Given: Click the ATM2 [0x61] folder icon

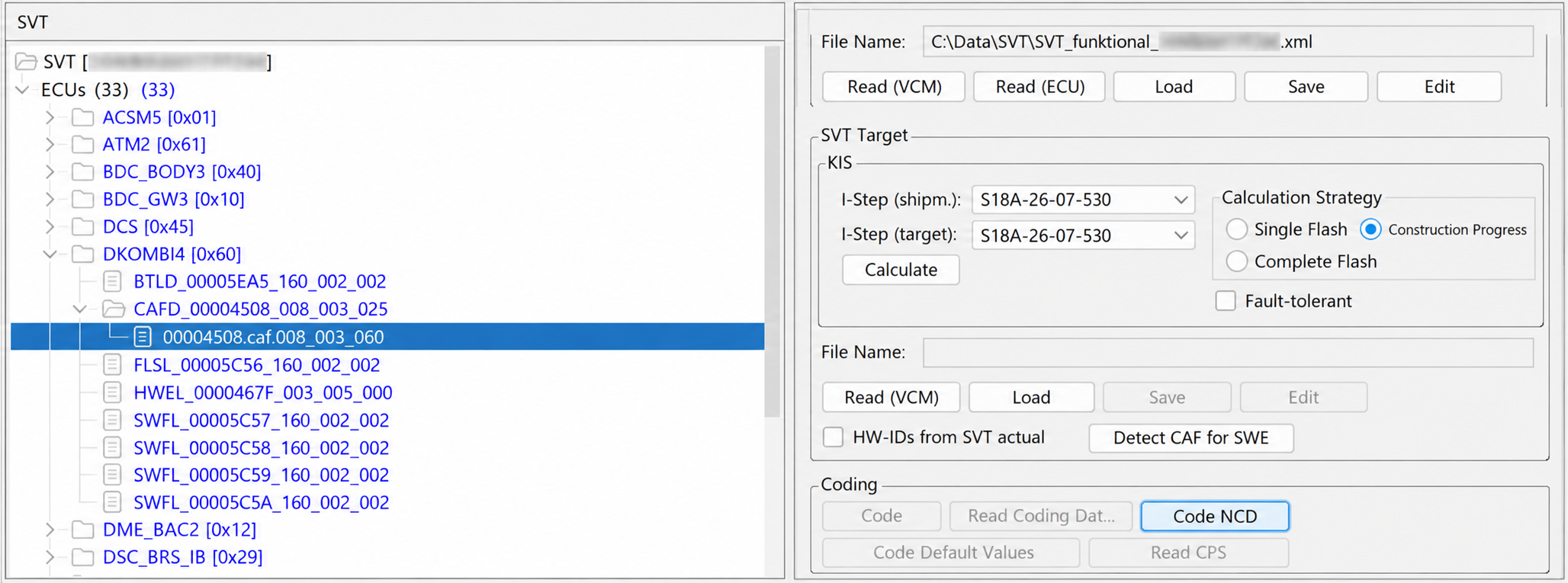Looking at the screenshot, I should (82, 144).
